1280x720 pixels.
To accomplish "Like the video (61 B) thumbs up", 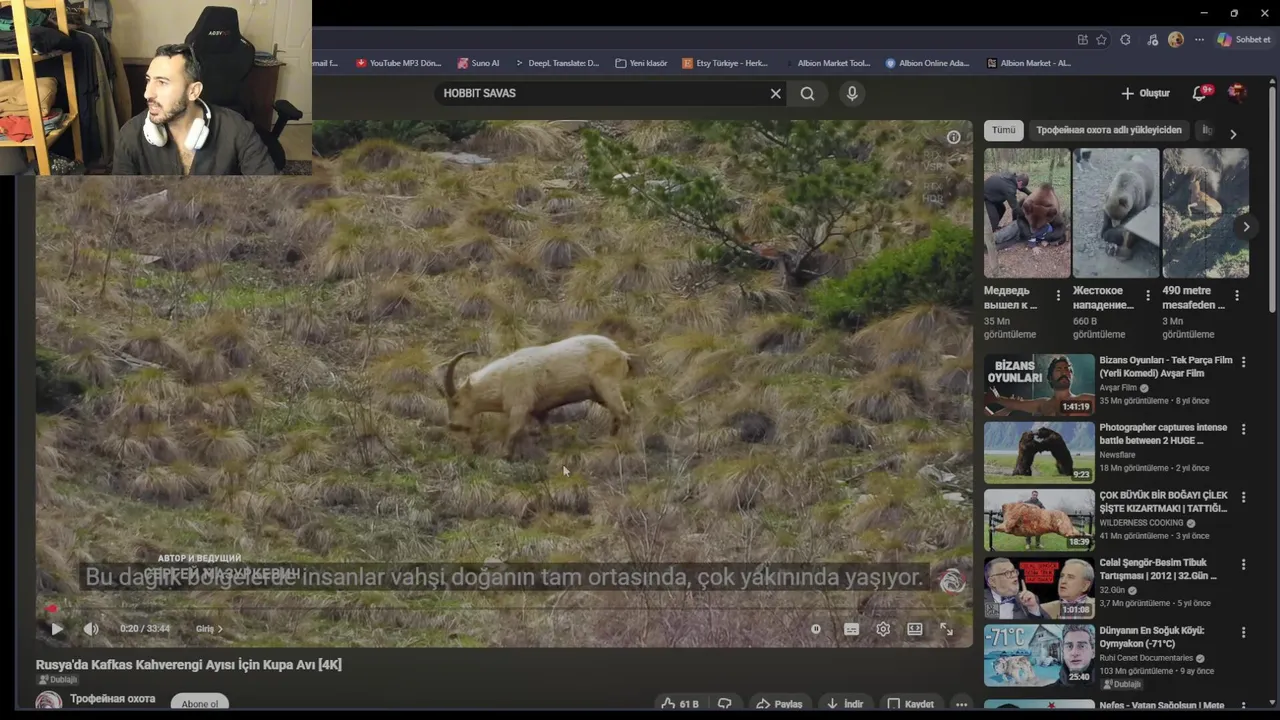I will [680, 704].
